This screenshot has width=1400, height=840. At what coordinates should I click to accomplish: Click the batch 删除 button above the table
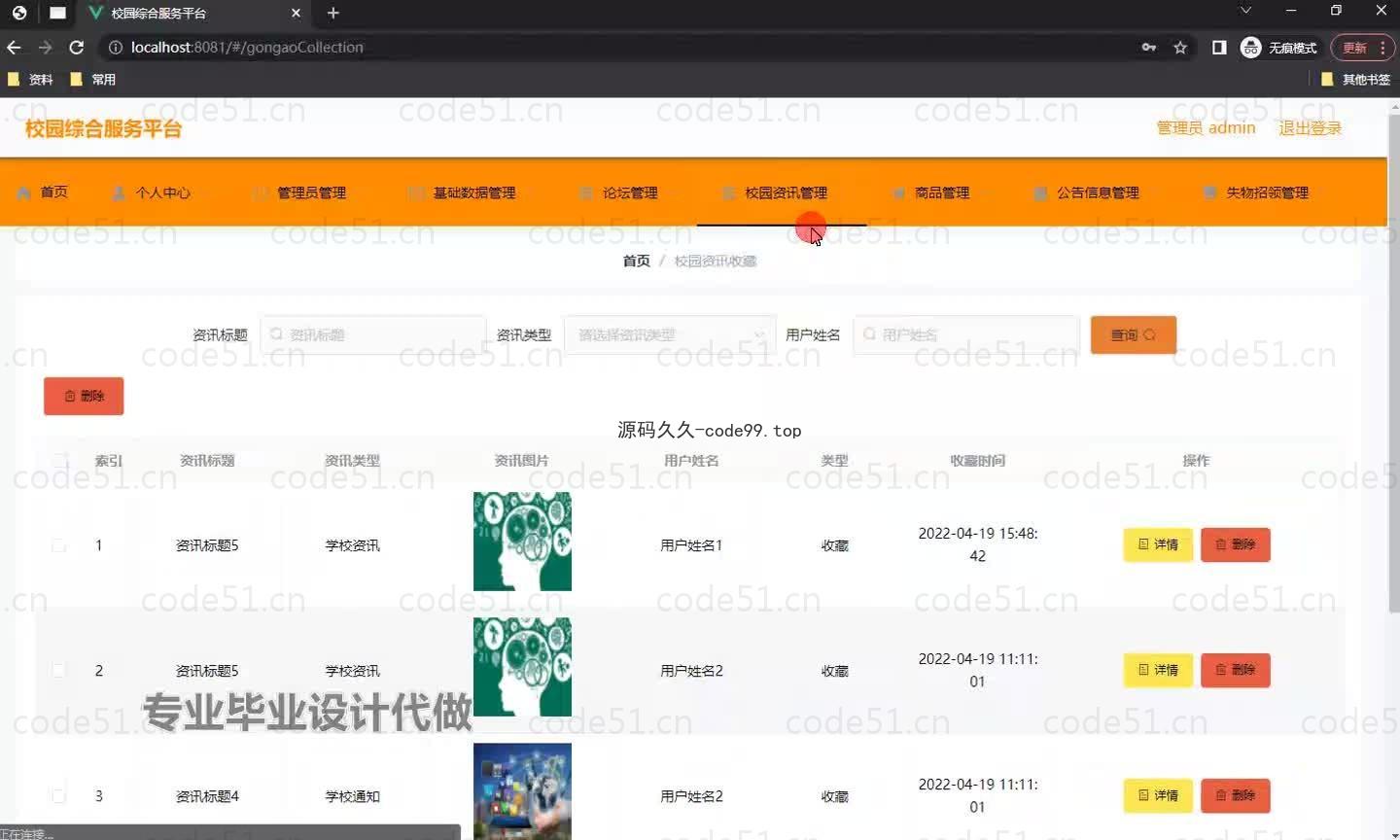tap(84, 396)
